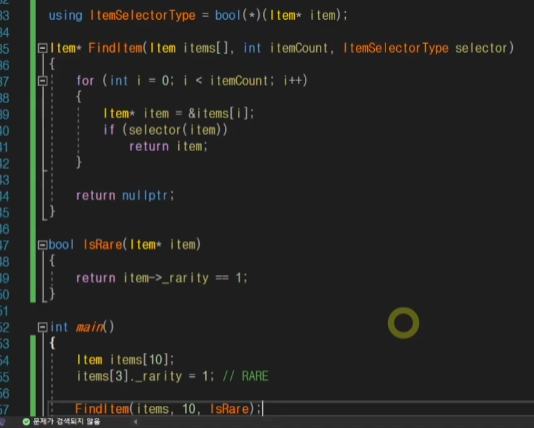Click 'if (selector(item))' condition line
Viewport: 534px width, 428px height.
[166, 130]
